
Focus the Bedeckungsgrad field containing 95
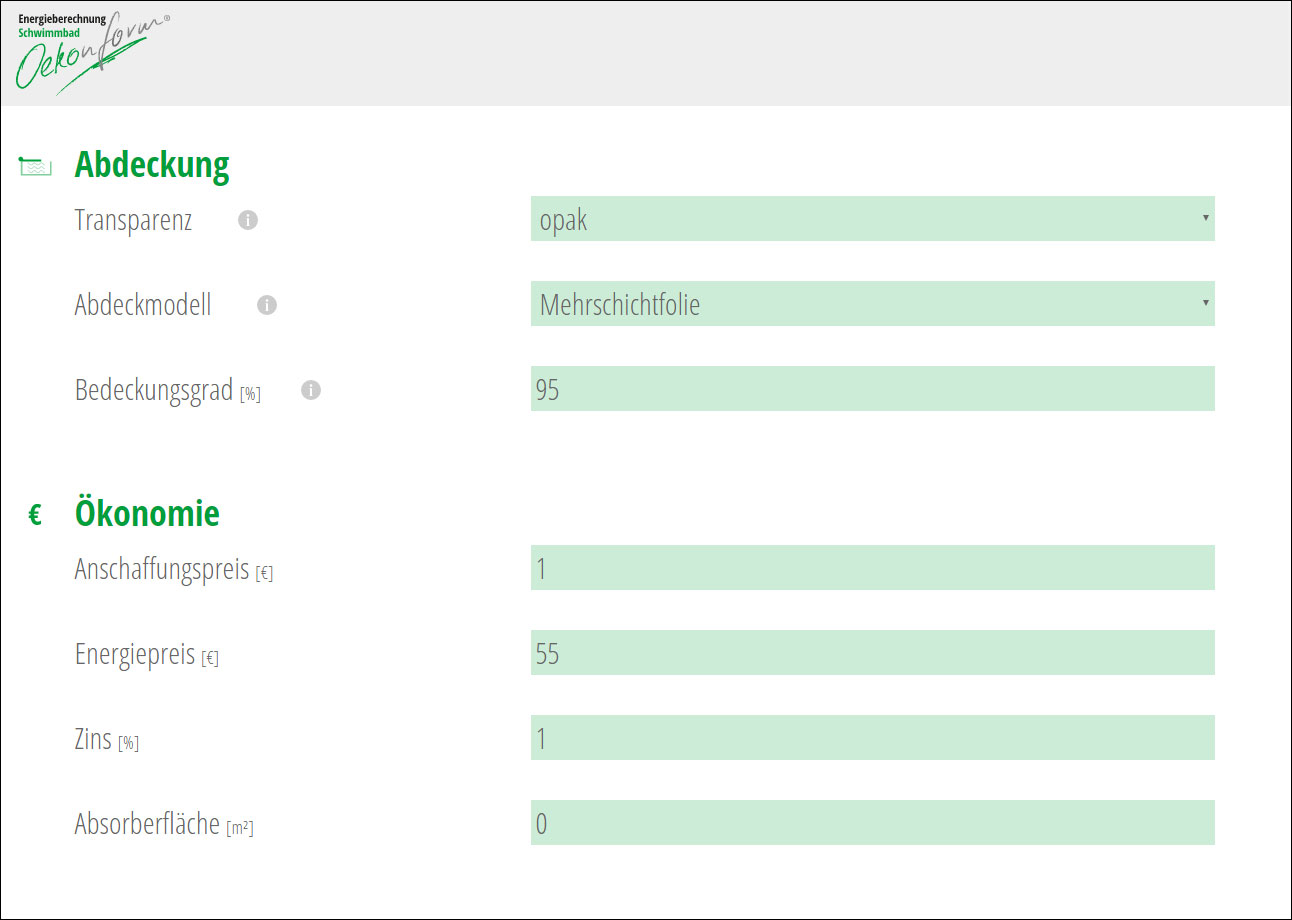click(x=872, y=389)
